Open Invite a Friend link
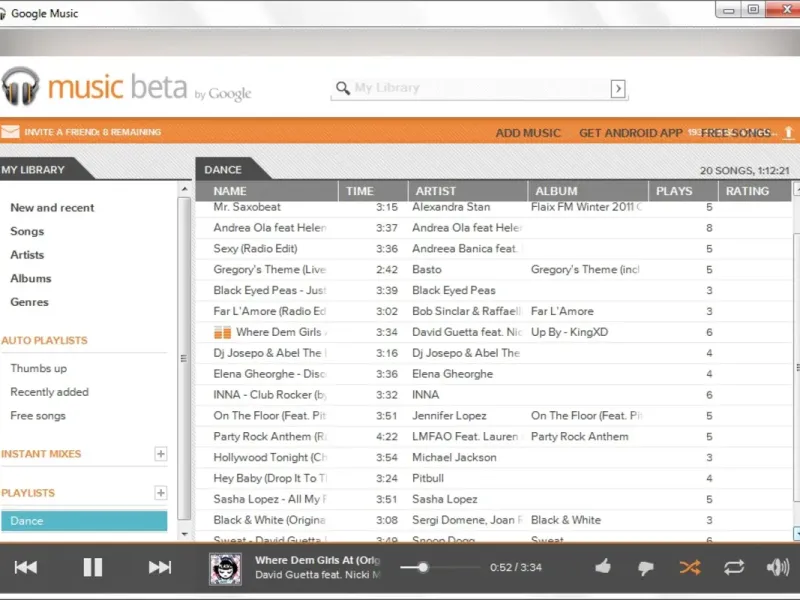The height and width of the screenshot is (600, 800). [92, 132]
